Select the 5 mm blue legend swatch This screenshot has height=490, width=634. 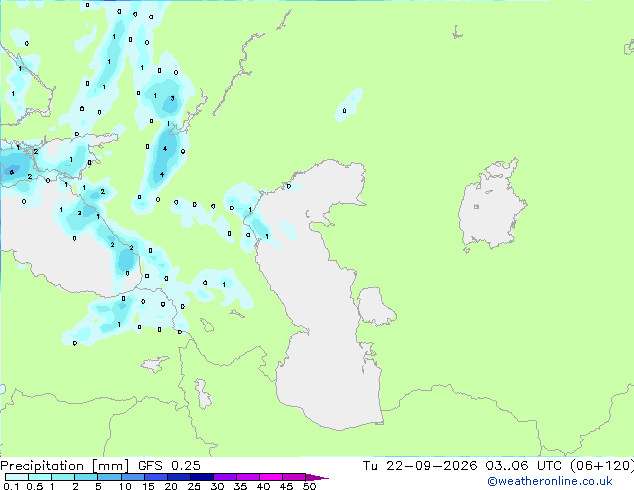tap(110, 477)
